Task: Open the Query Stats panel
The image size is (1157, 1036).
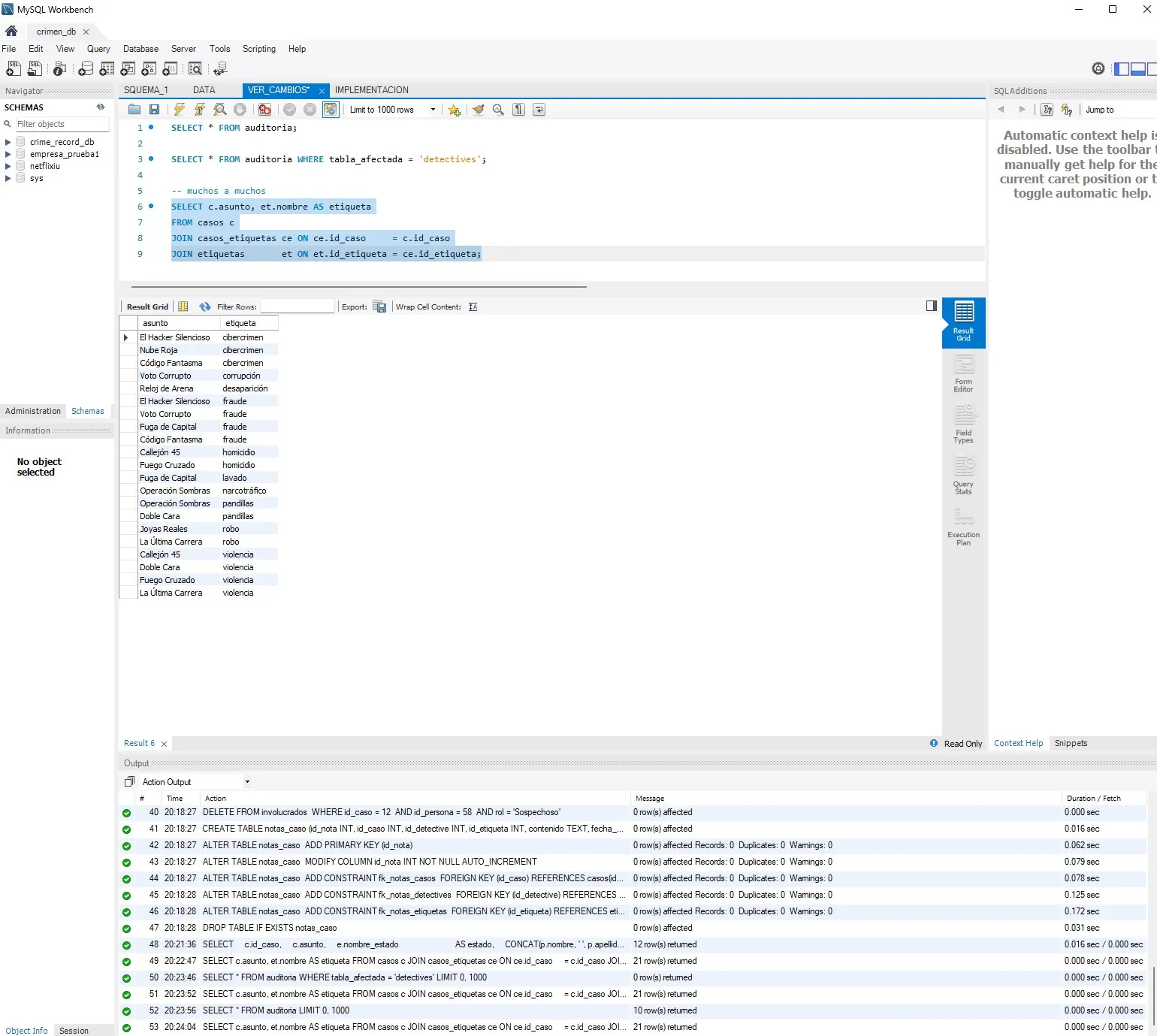Action: [x=964, y=476]
